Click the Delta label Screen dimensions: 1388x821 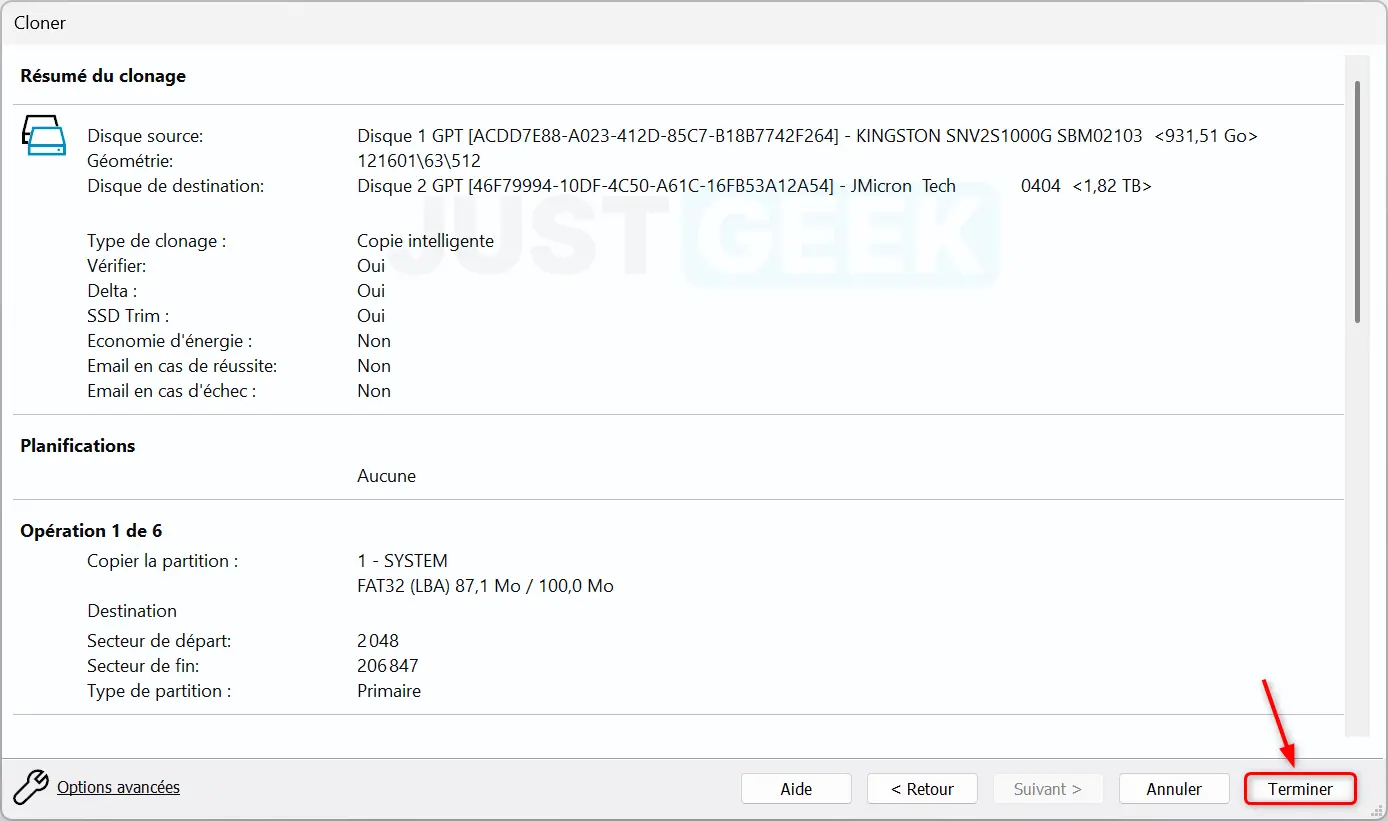coord(112,291)
